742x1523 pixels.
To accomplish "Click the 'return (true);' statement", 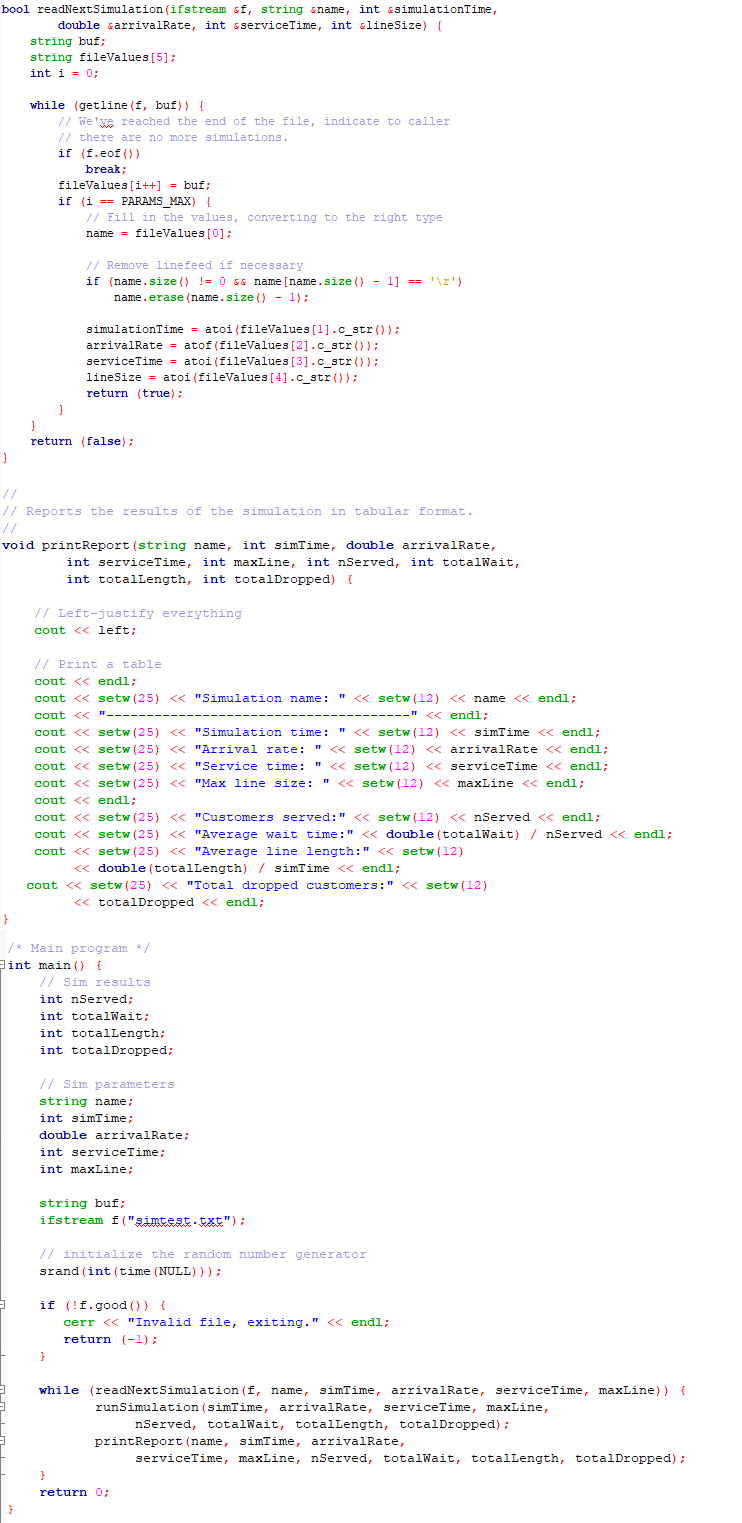I will (135, 393).
